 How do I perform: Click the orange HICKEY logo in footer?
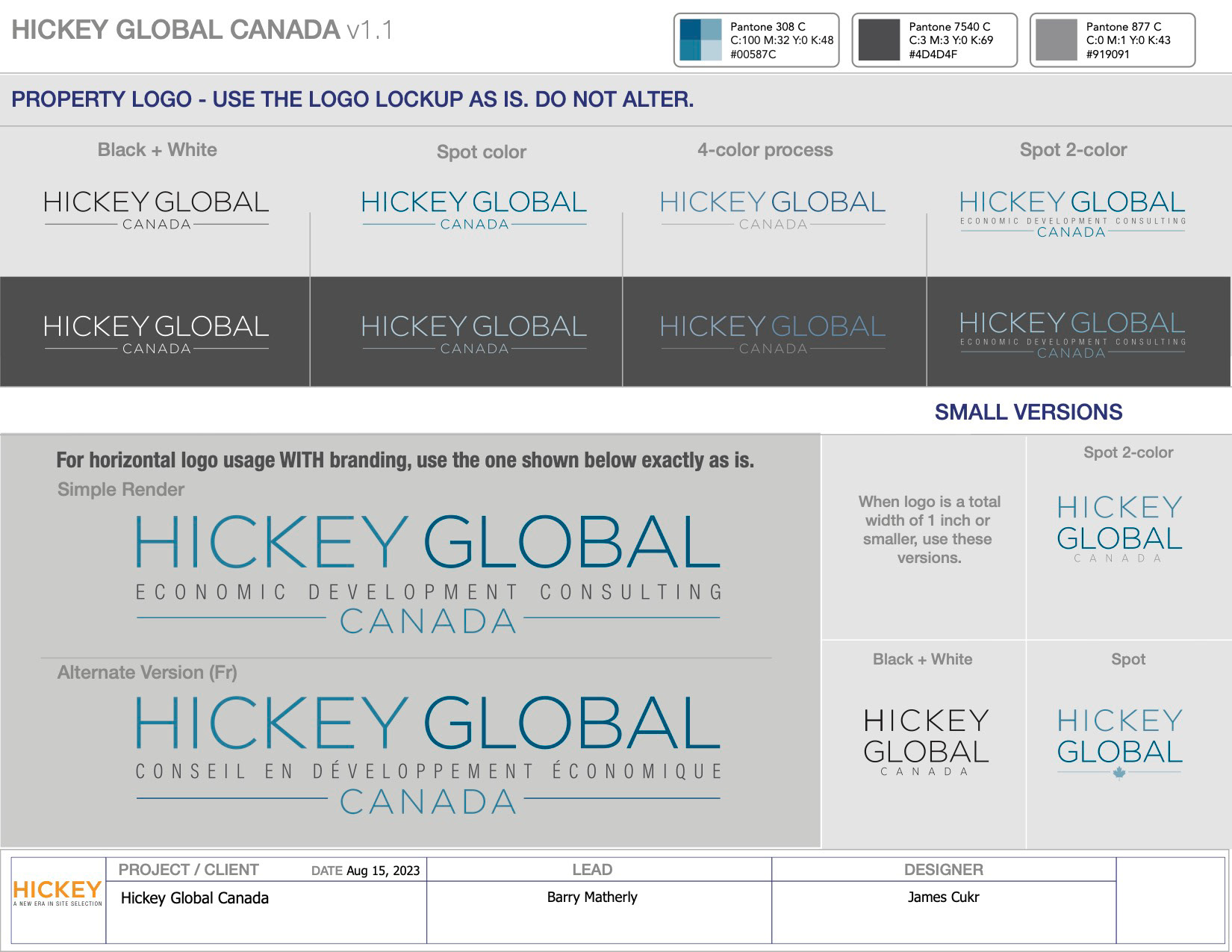tap(57, 893)
